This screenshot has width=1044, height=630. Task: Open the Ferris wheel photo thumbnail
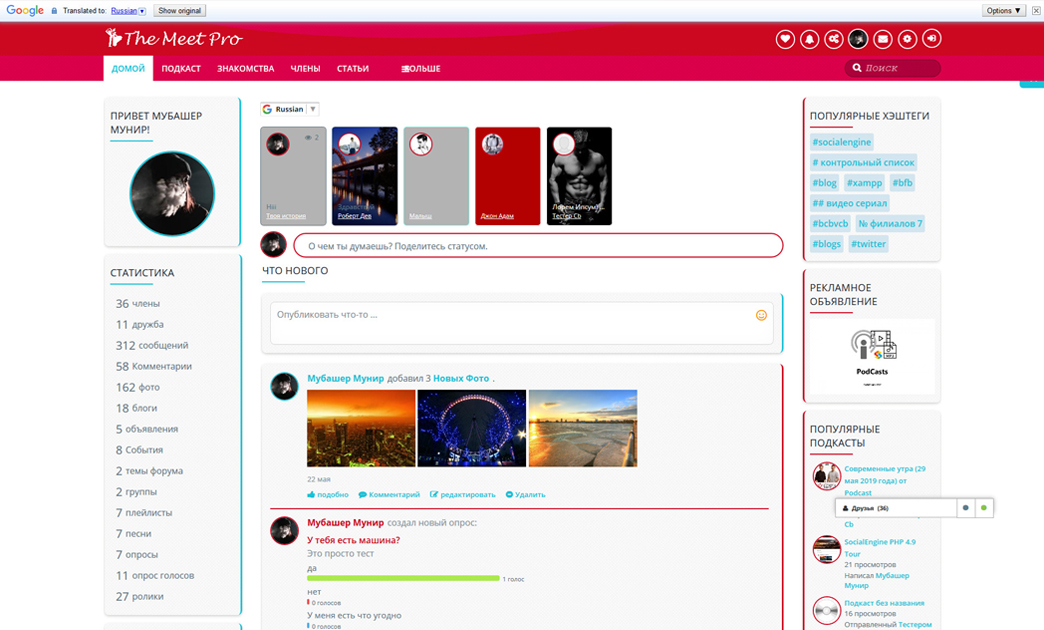pyautogui.click(x=471, y=427)
